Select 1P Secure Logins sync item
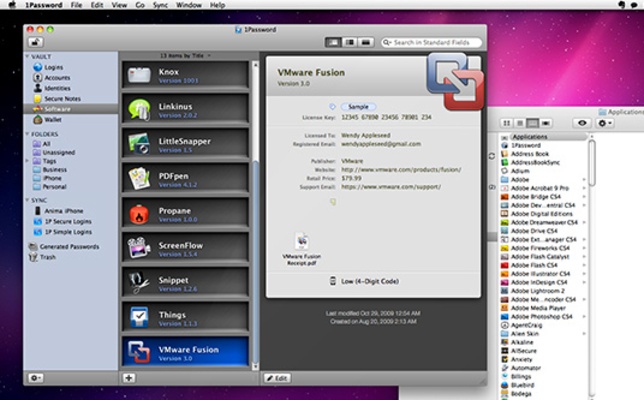Viewport: 644px width, 400px height. pos(63,221)
